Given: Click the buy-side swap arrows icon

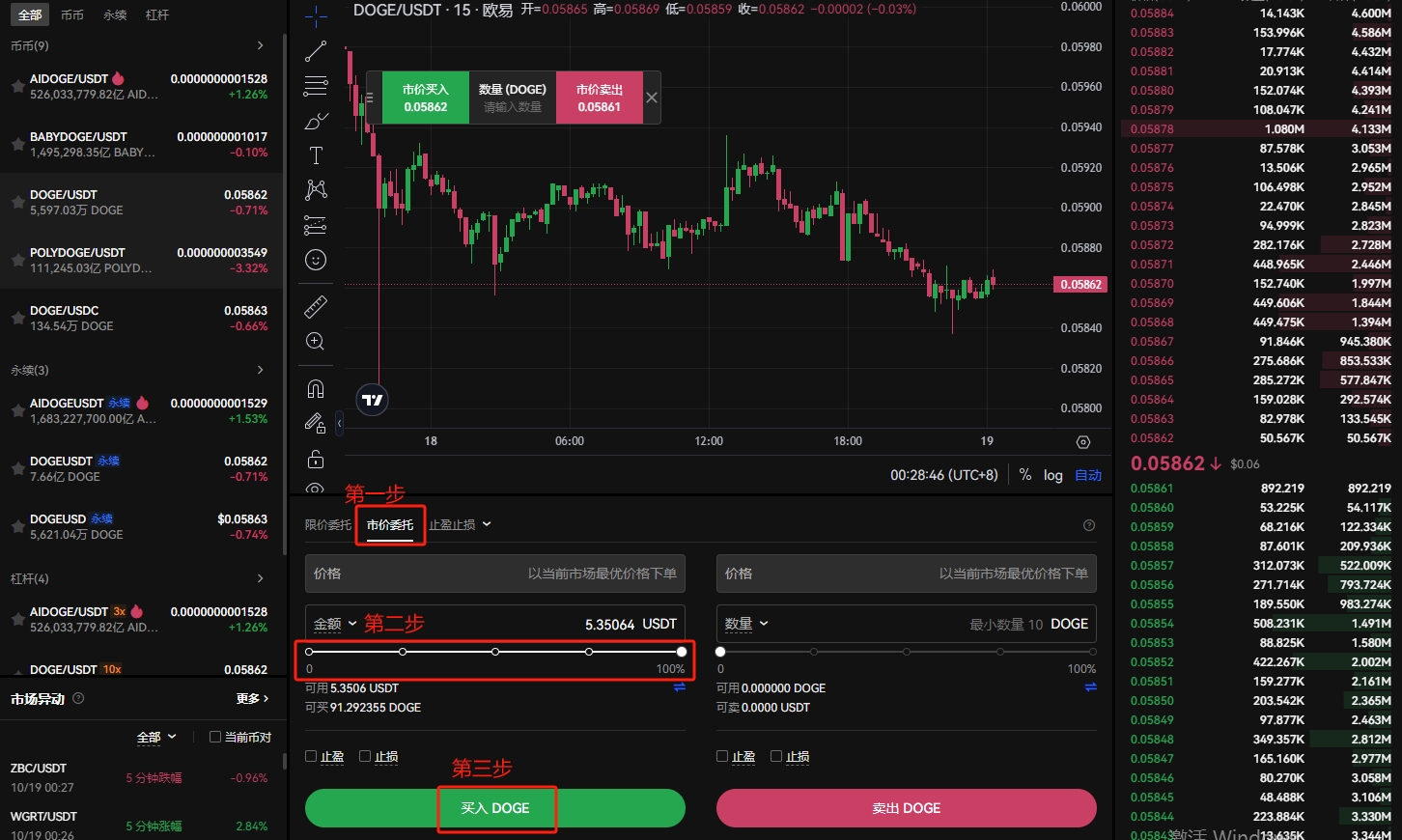Looking at the screenshot, I should (680, 687).
